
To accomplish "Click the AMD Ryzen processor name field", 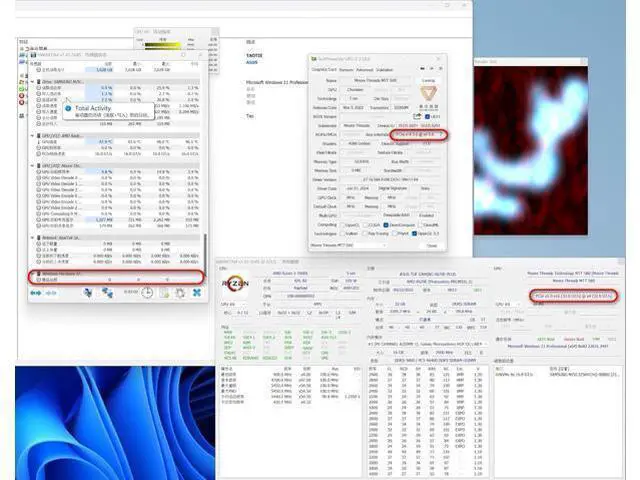I will (290, 273).
